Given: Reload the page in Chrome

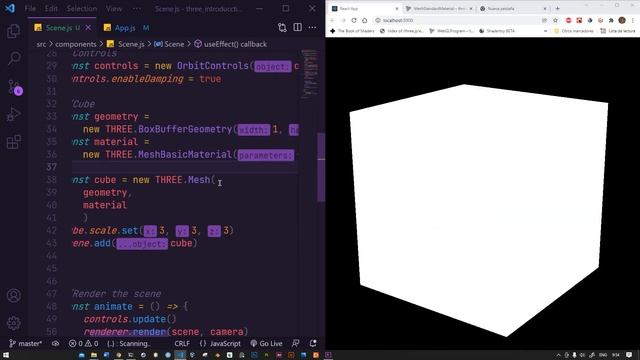Looking at the screenshot, I should click(x=354, y=20).
